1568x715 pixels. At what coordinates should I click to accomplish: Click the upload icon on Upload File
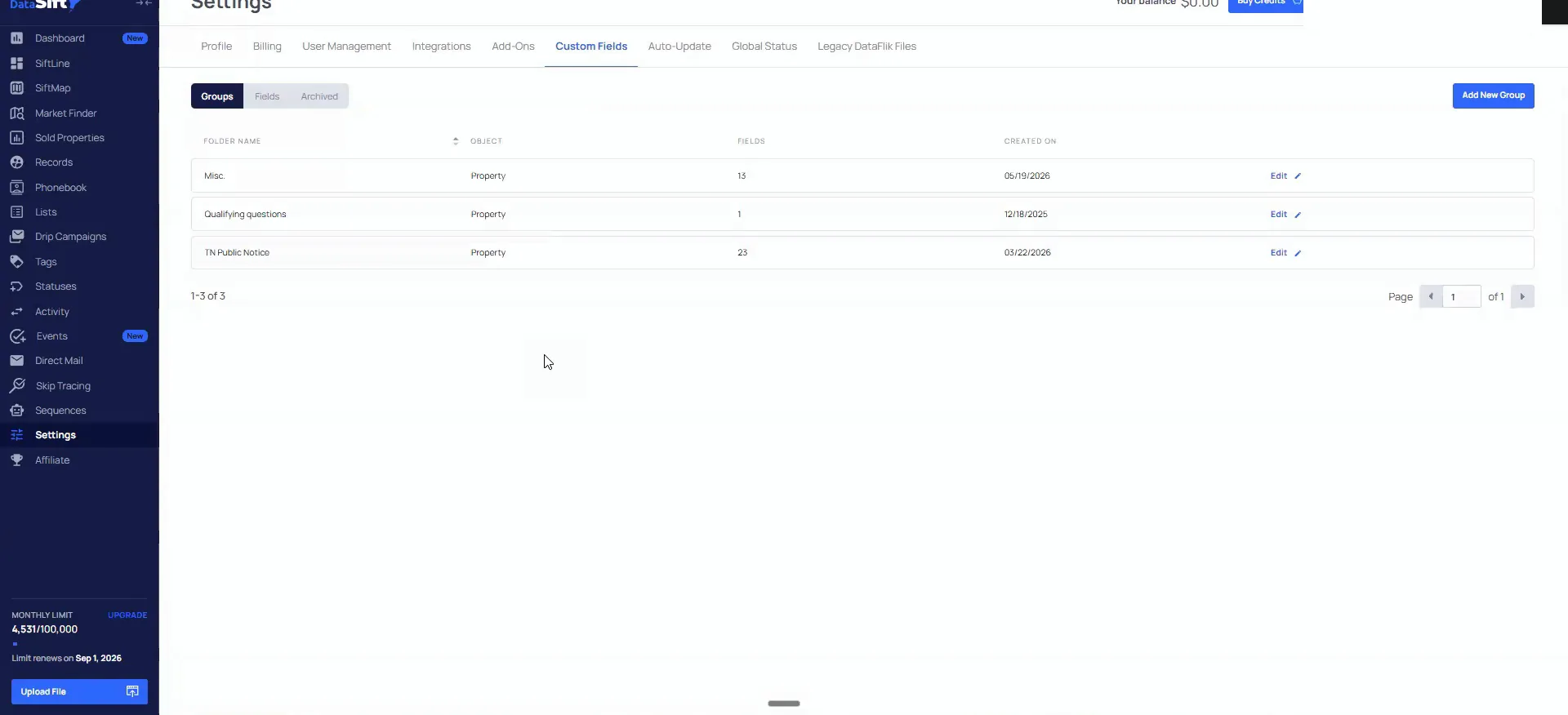132,691
